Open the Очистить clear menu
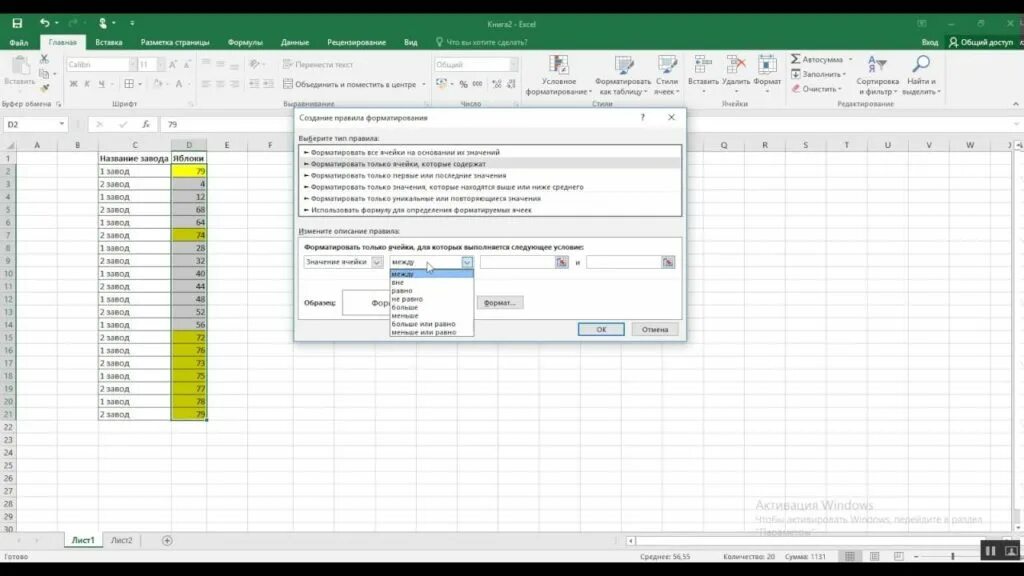Screen dimensions: 1024x576 click(816, 89)
